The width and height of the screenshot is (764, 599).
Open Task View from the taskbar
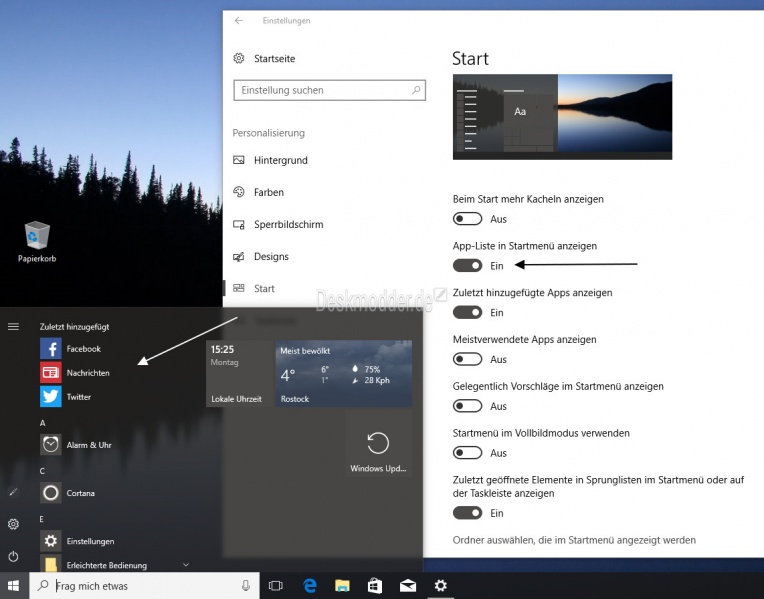click(276, 586)
